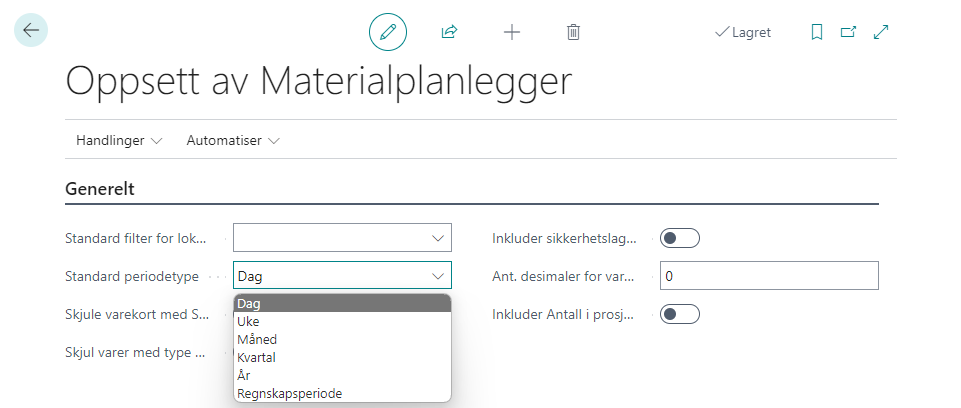Choose Måned in the dropdown list
The height and width of the screenshot is (408, 961).
point(257,340)
